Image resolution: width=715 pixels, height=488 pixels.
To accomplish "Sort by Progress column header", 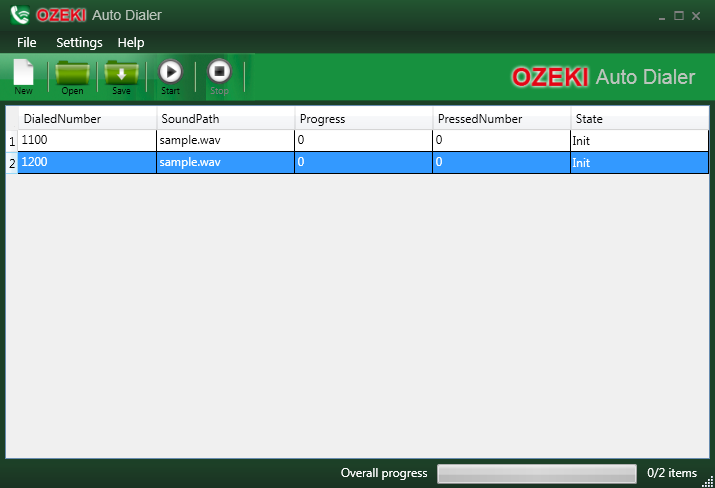I will (363, 119).
